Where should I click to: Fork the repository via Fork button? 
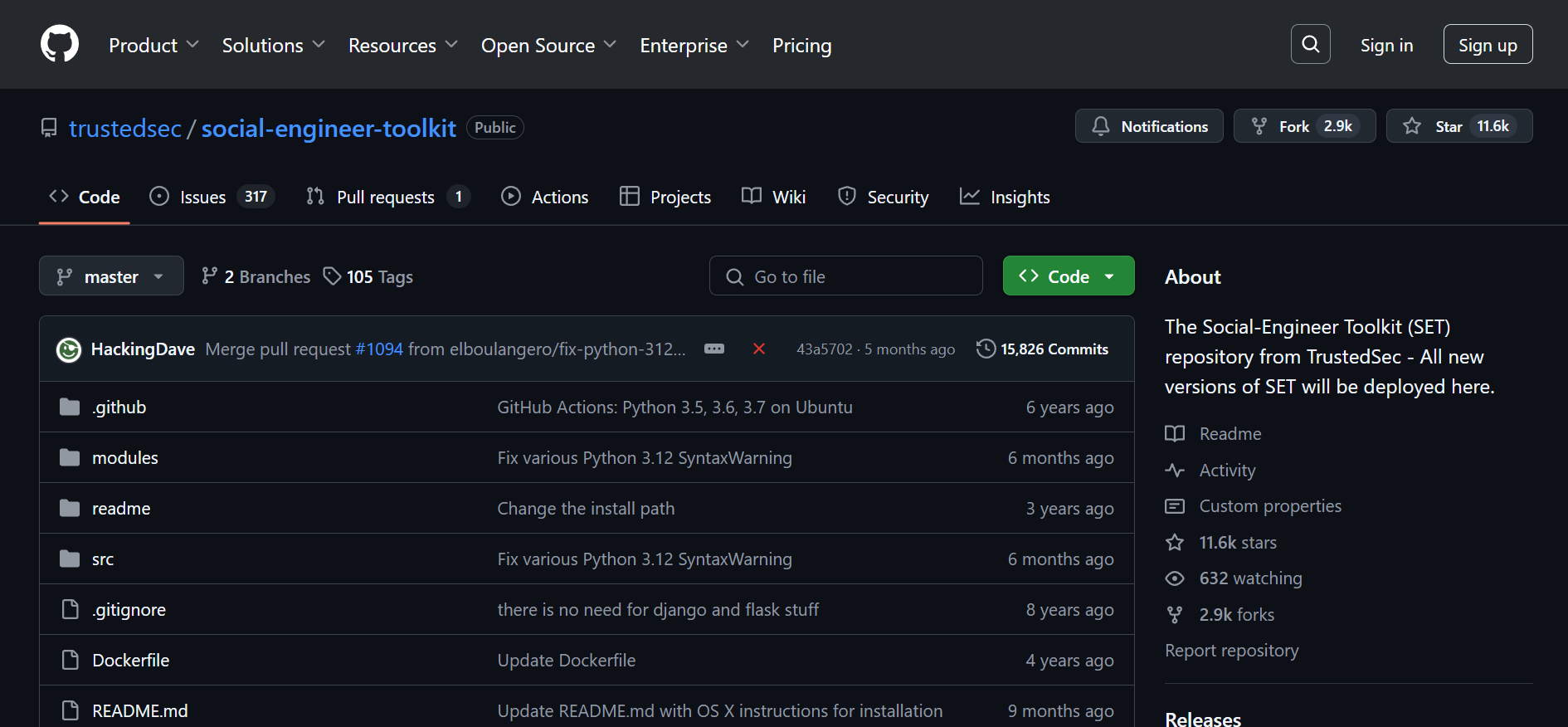[1305, 126]
